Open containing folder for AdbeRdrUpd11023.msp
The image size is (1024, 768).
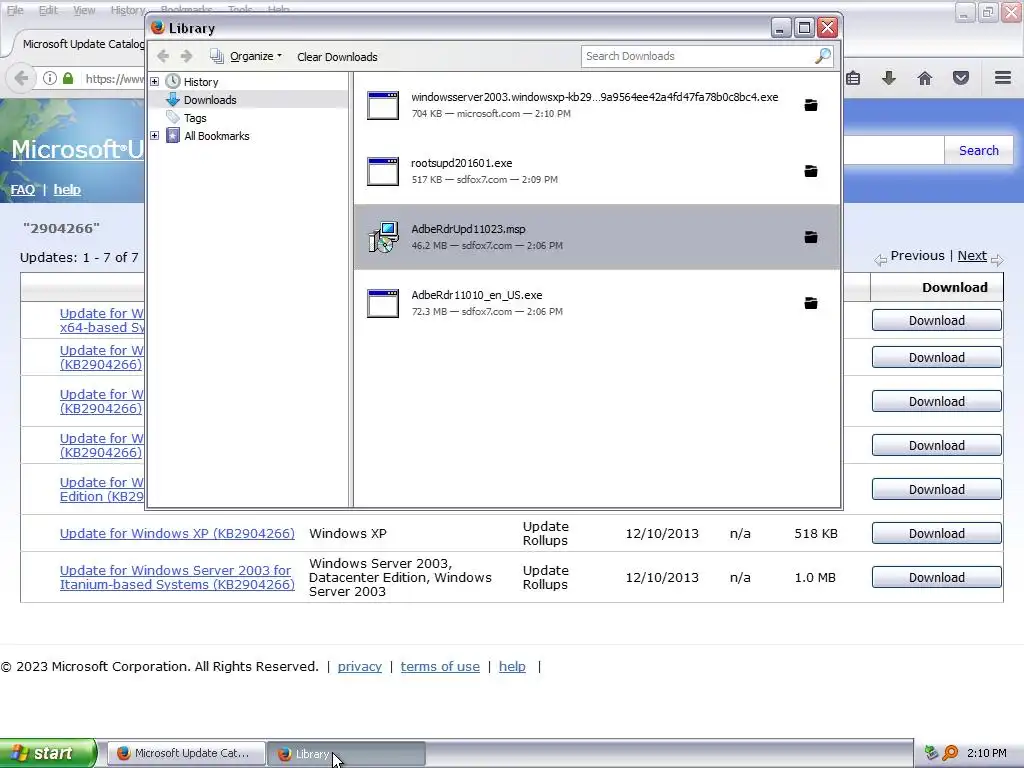810,237
